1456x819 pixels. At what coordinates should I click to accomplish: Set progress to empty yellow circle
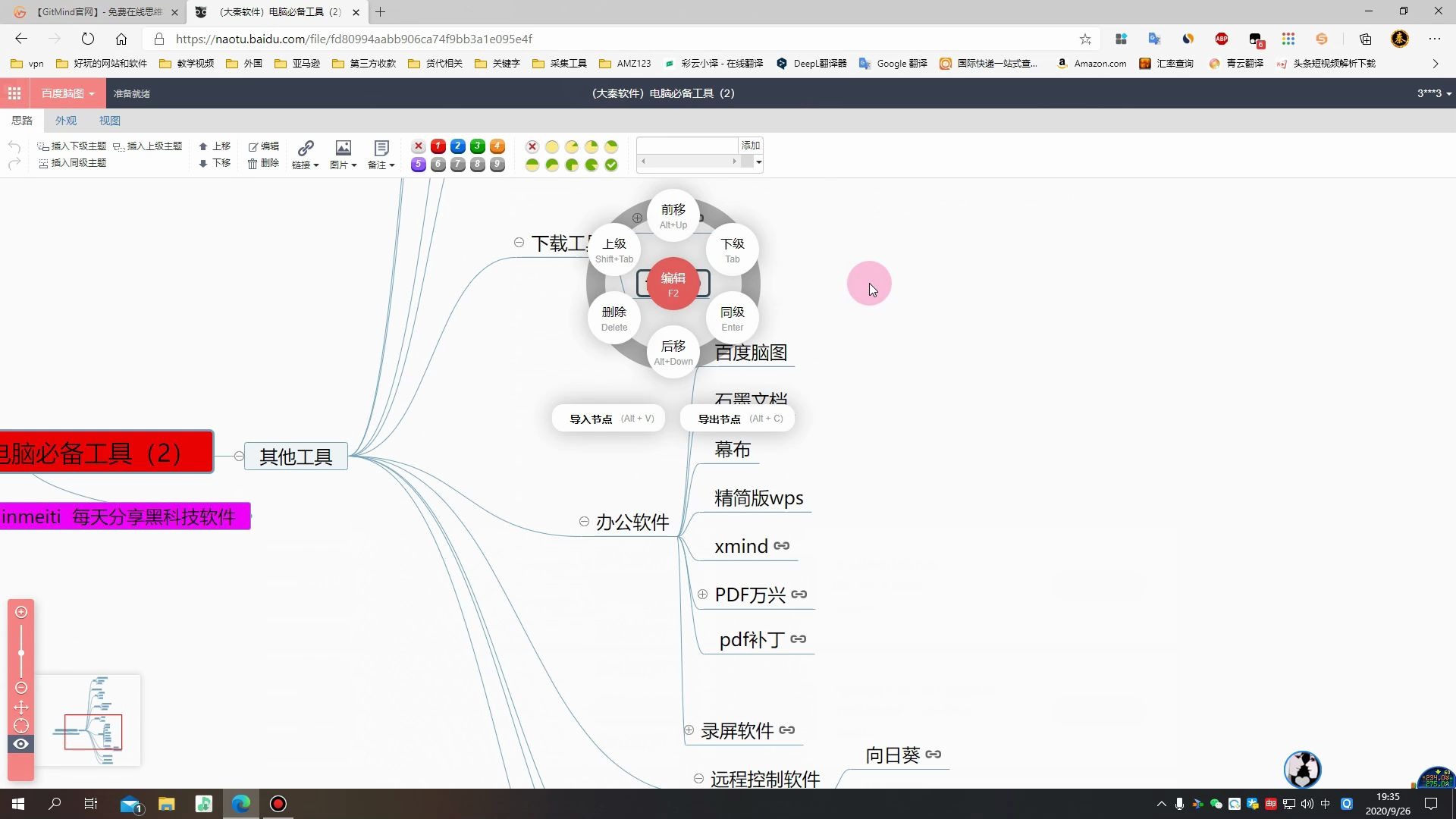[552, 146]
